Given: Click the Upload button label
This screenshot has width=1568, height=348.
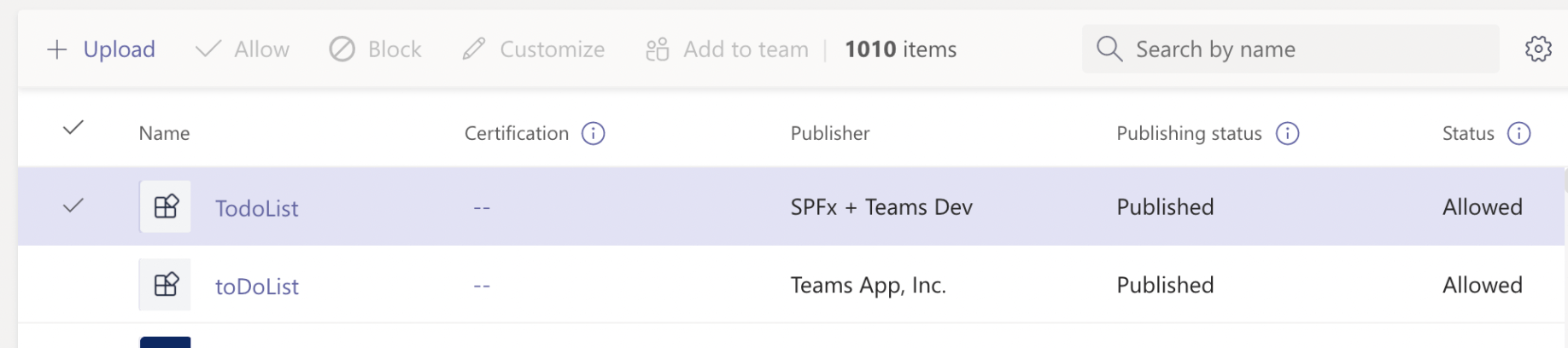Looking at the screenshot, I should [x=119, y=49].
